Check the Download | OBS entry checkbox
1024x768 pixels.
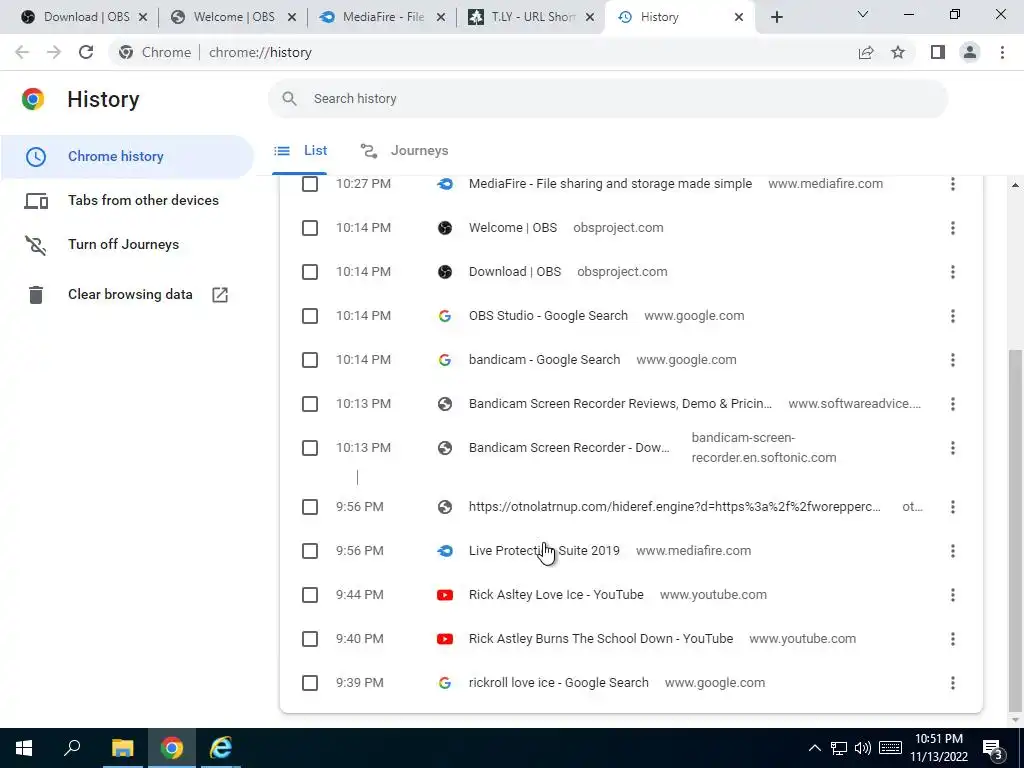(310, 272)
